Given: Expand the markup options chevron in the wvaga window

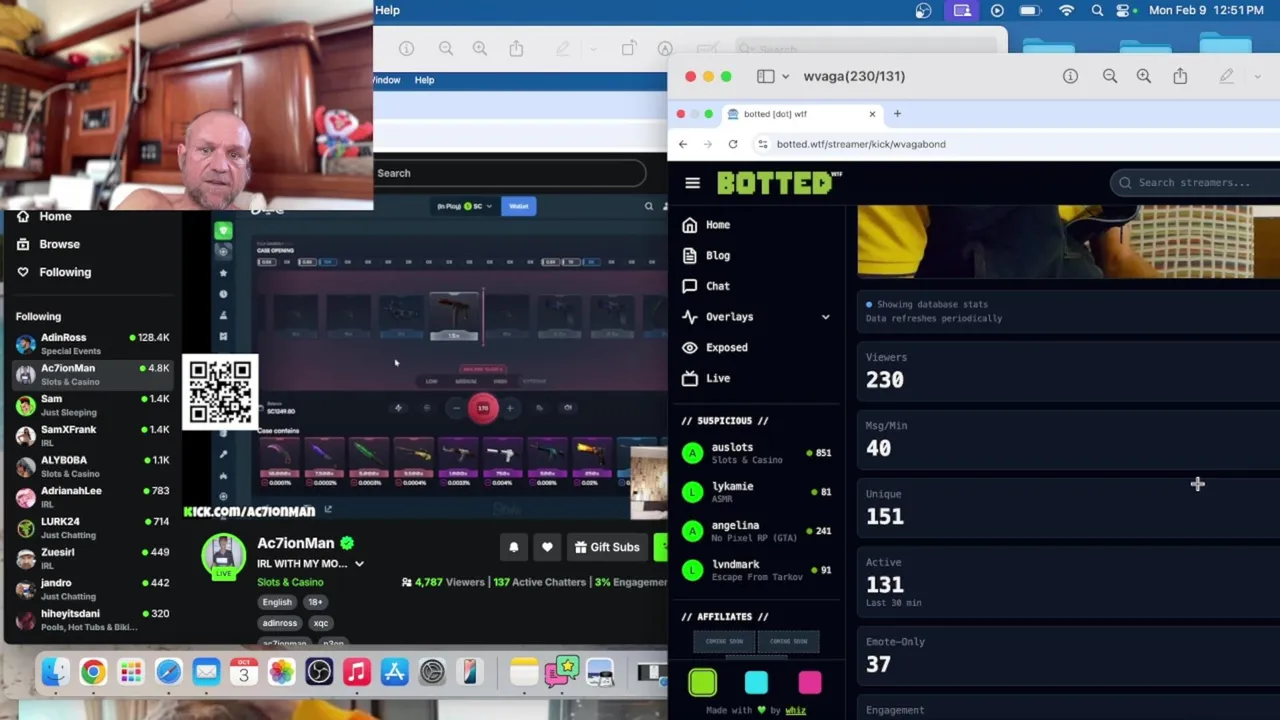Looking at the screenshot, I should click(x=1257, y=76).
